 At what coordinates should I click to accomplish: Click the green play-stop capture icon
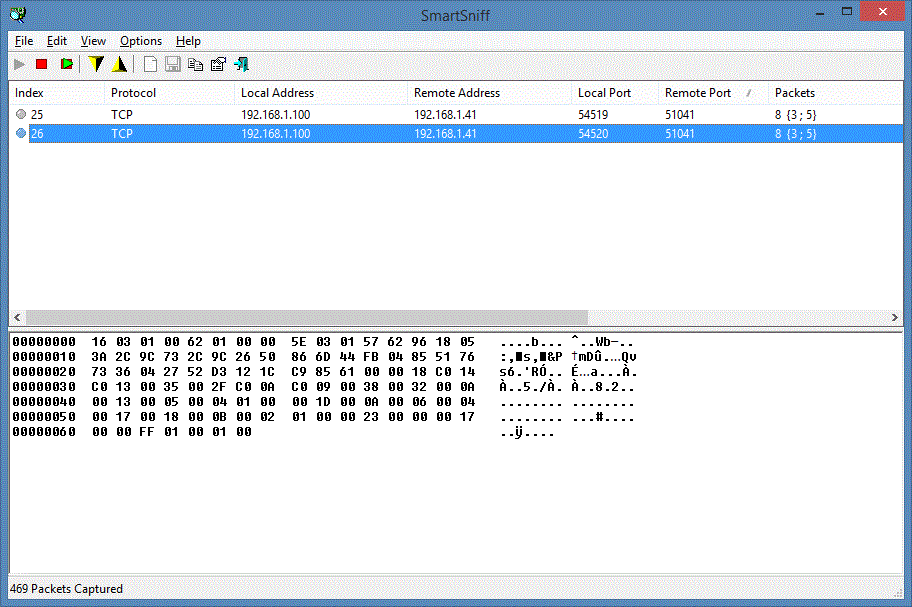pyautogui.click(x=67, y=64)
